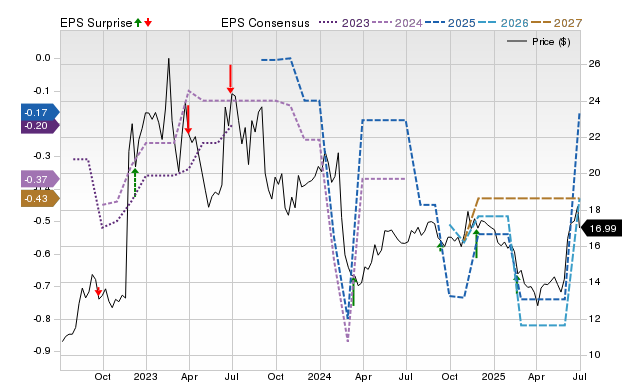Click the dark purple -0.20 value tag

click(x=40, y=126)
